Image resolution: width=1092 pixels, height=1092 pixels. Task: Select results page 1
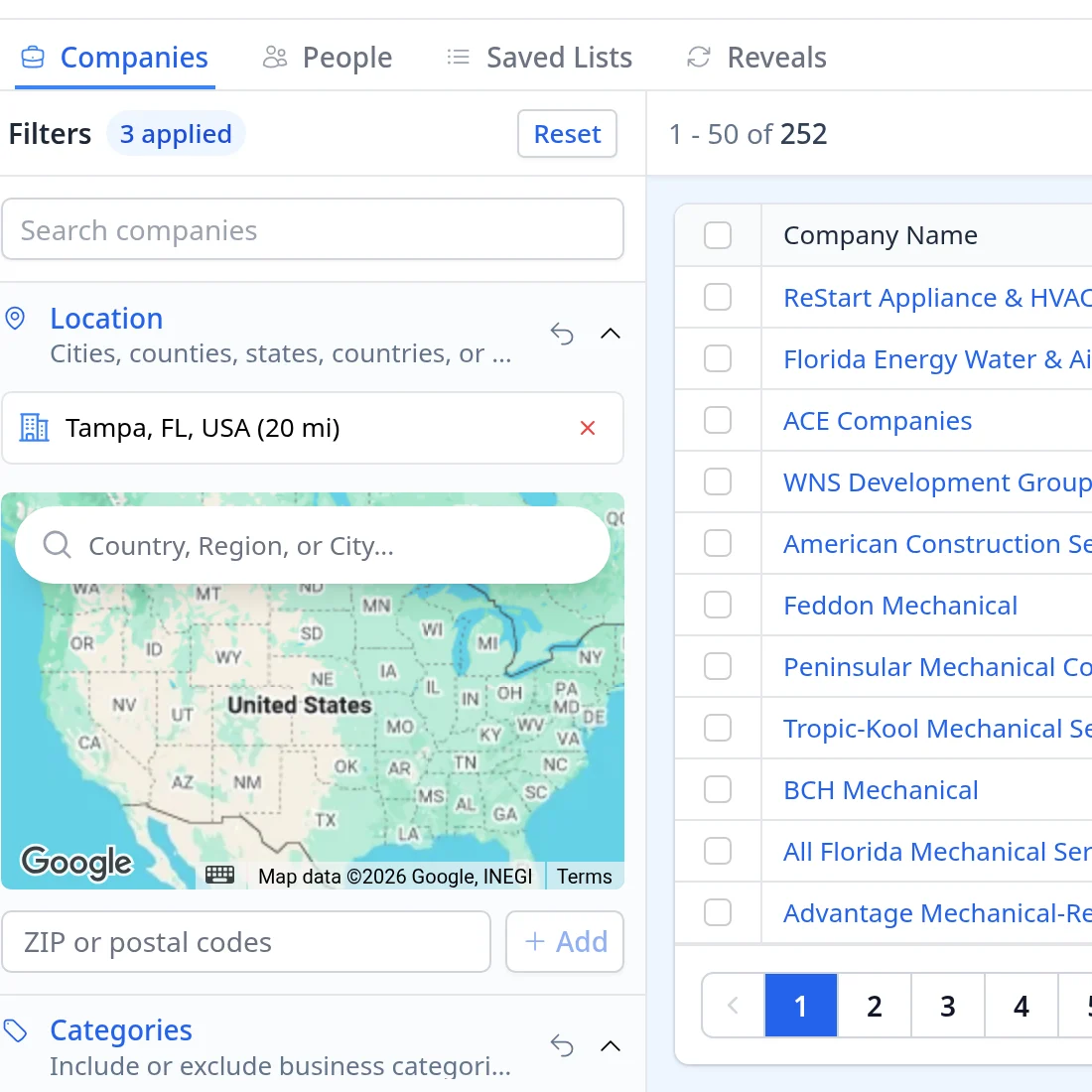point(801,1005)
